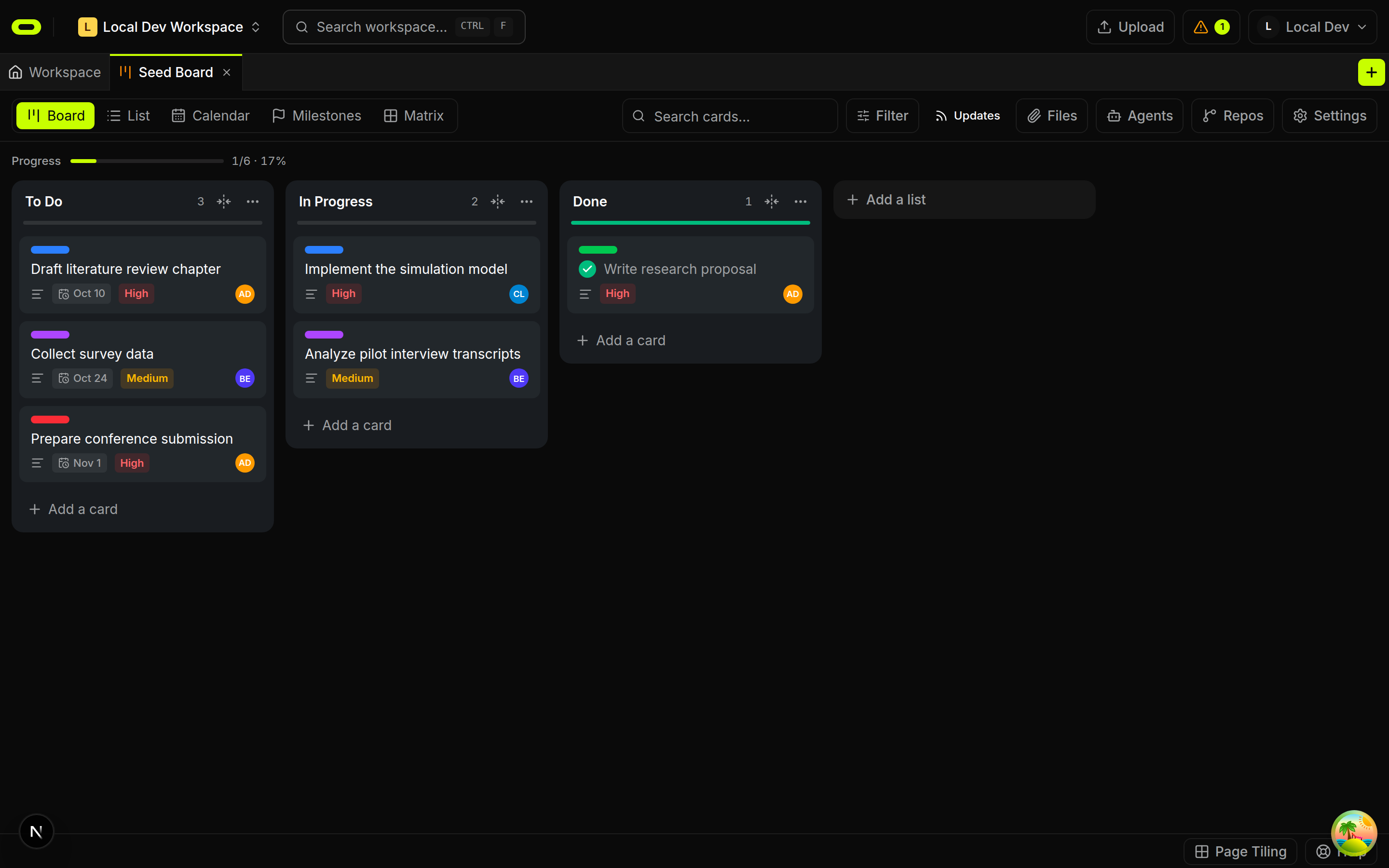Click the red label on Prepare conference submission
Screen dimensions: 1389x868
coord(50,420)
